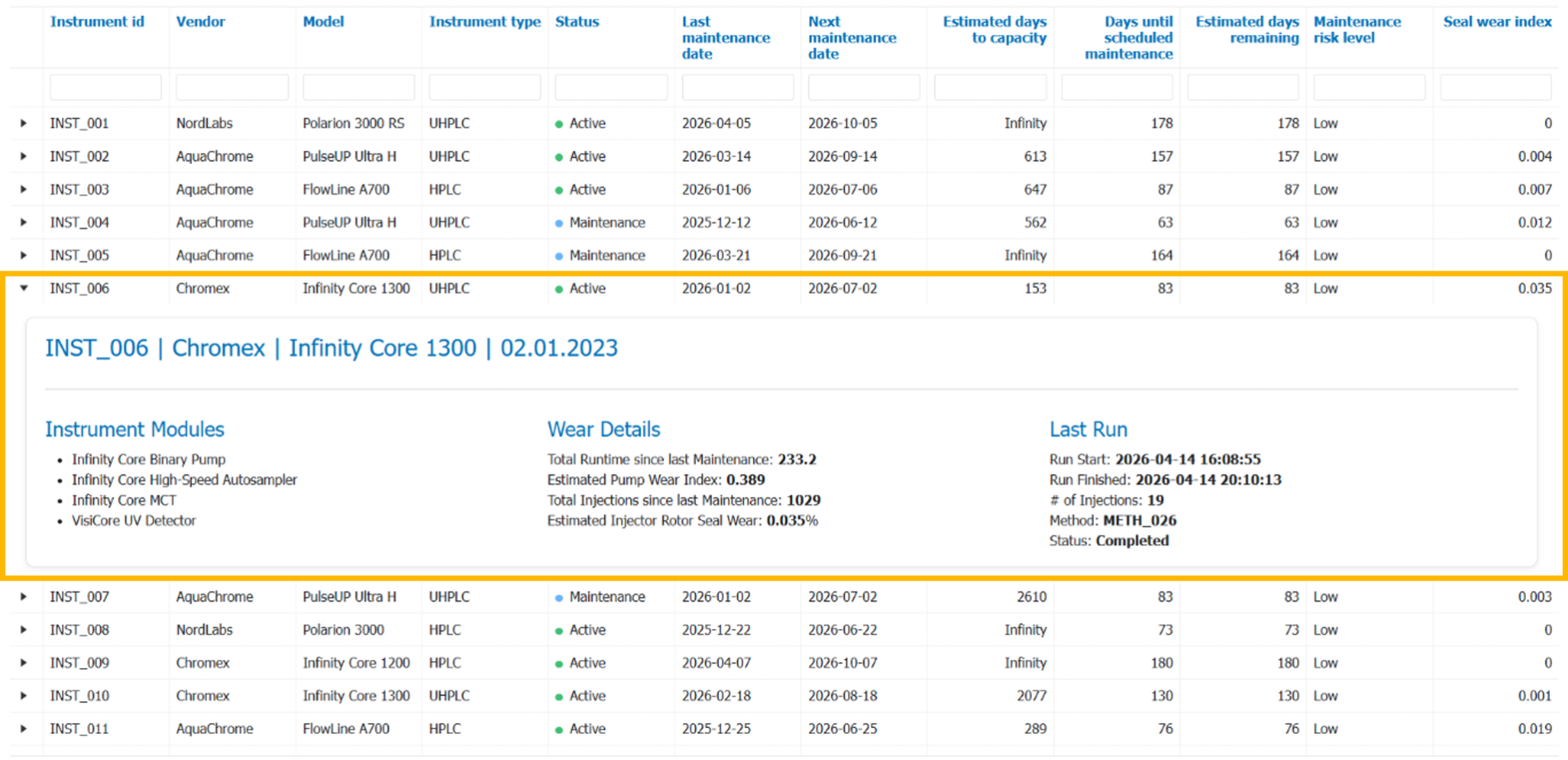Select the Polarion 3000 RS model cell
1568x760 pixels.
353,123
